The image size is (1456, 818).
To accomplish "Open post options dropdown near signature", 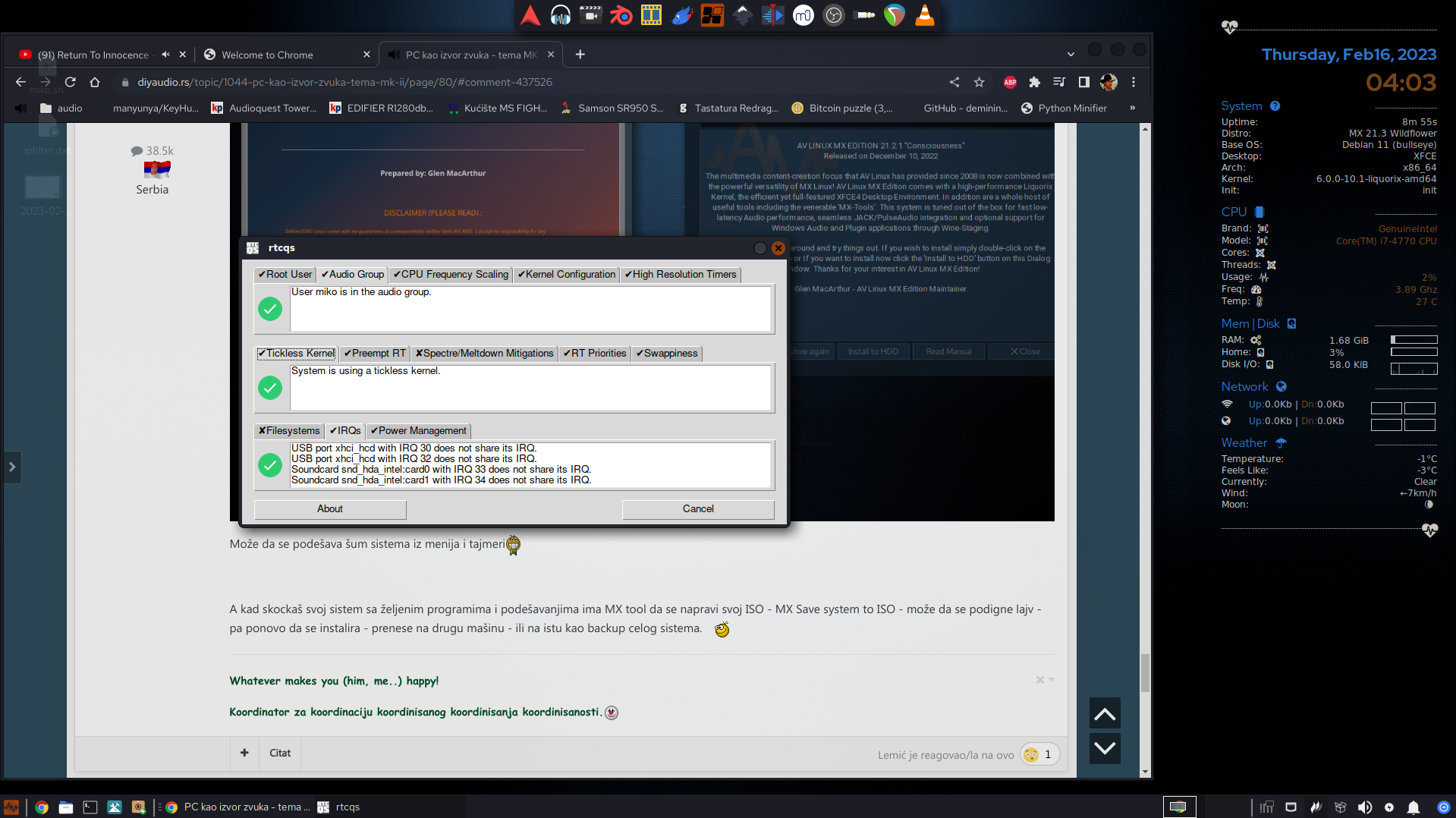I will click(1046, 681).
